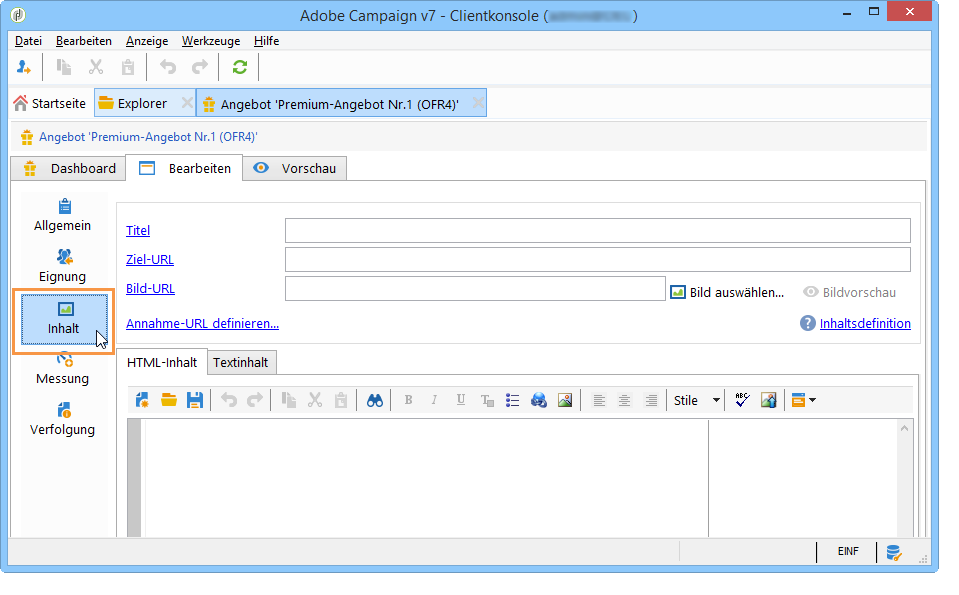Click the redo arrow in HTML editor toolbar
959x595 pixels.
254,401
